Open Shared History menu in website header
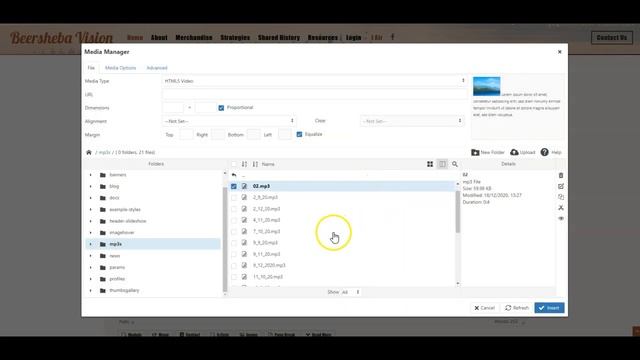640x360 pixels. [279, 38]
